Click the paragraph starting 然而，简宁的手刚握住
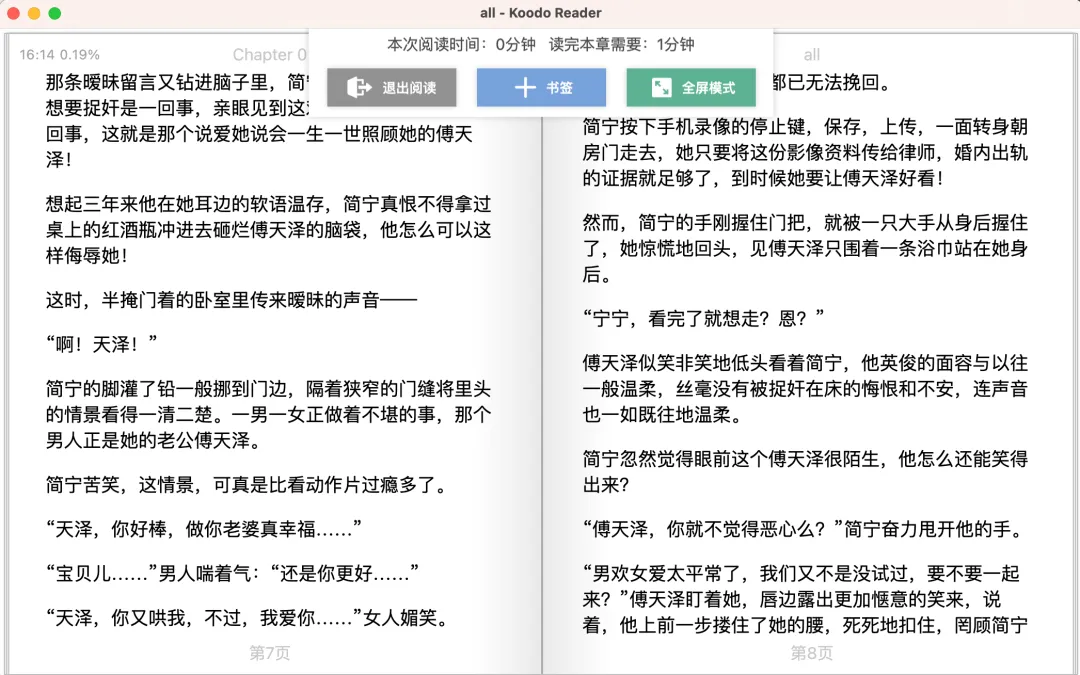1080x675 pixels. tap(805, 248)
